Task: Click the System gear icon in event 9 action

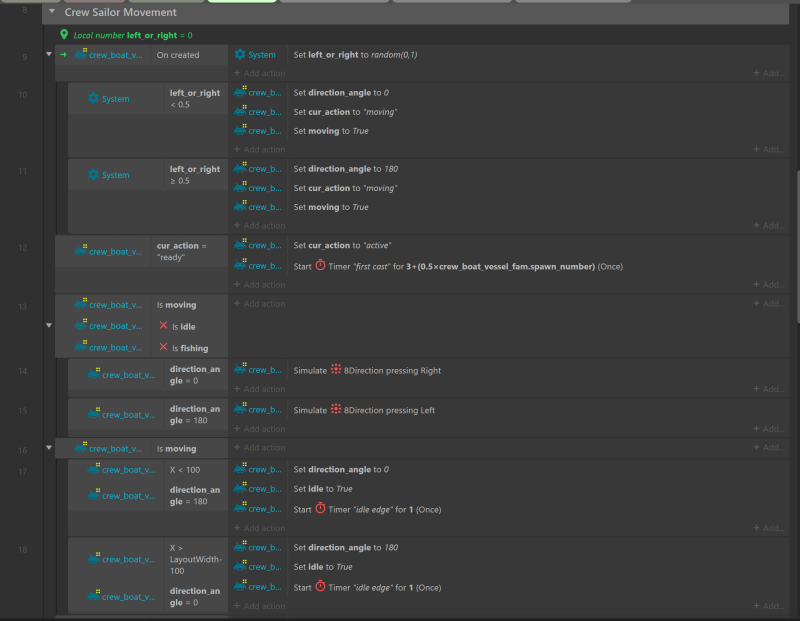Action: [x=240, y=55]
